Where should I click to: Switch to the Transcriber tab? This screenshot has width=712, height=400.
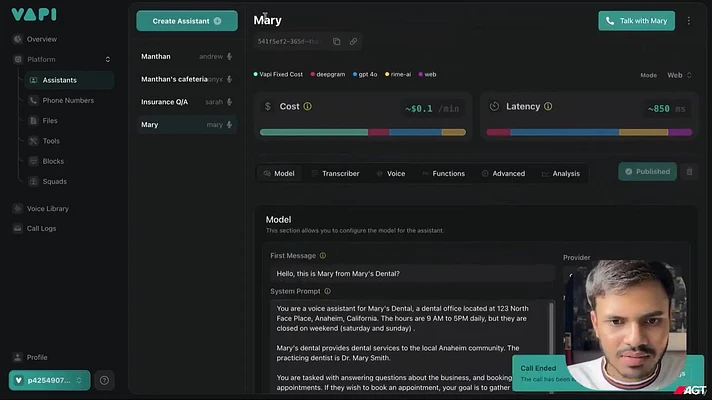[336, 173]
